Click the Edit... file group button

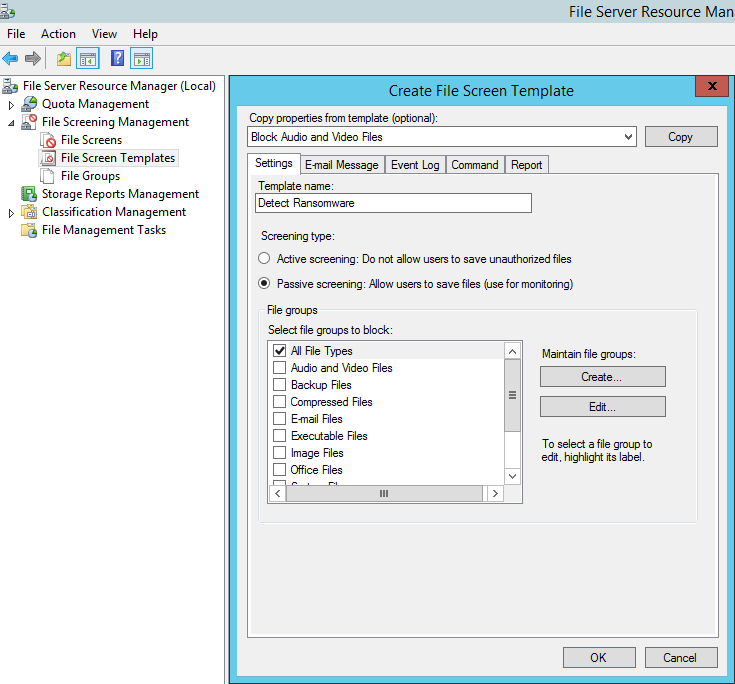[x=602, y=407]
